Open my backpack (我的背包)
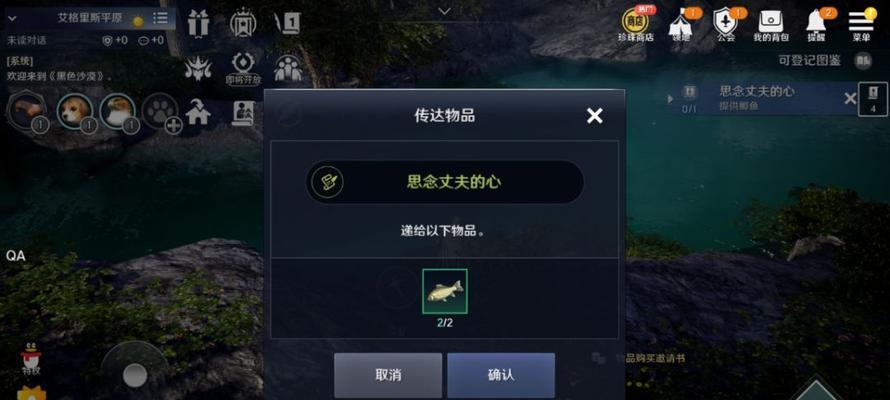The height and width of the screenshot is (400, 890). (771, 26)
